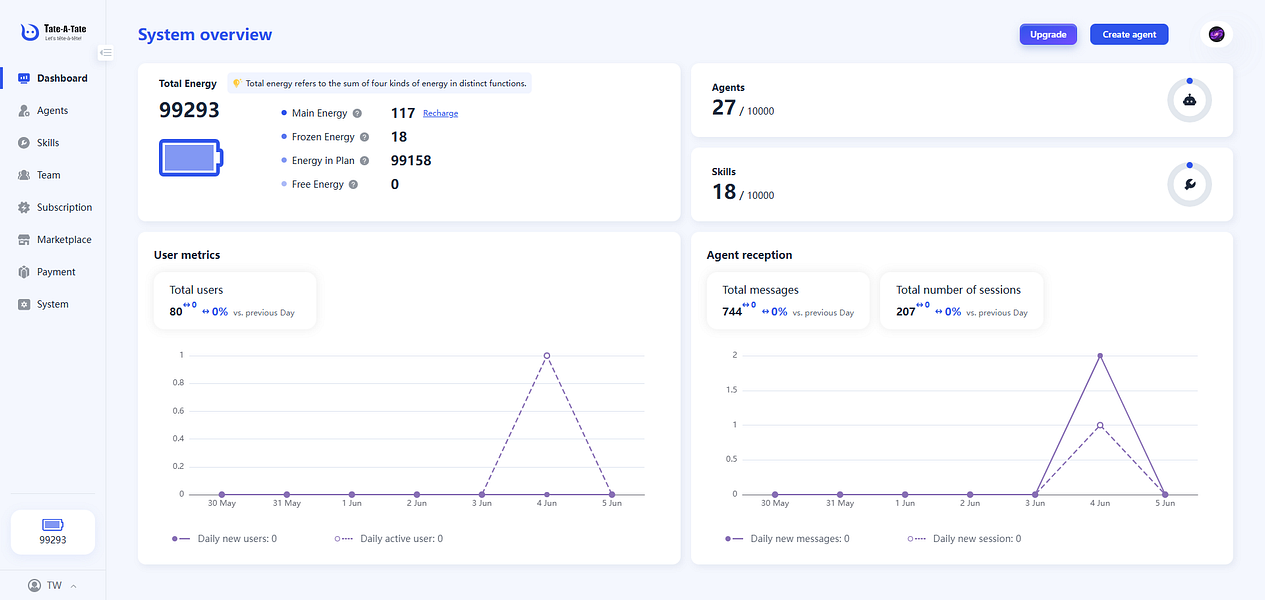
Task: Toggle Daily active user legend series
Action: tap(389, 539)
